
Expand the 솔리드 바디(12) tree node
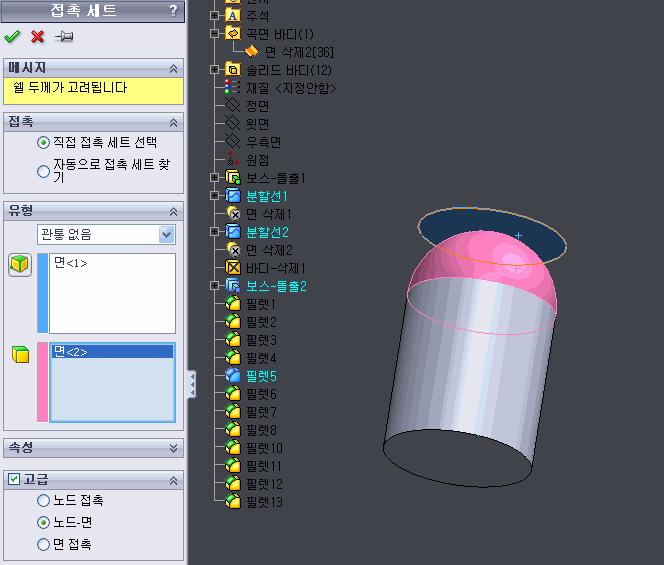click(214, 69)
